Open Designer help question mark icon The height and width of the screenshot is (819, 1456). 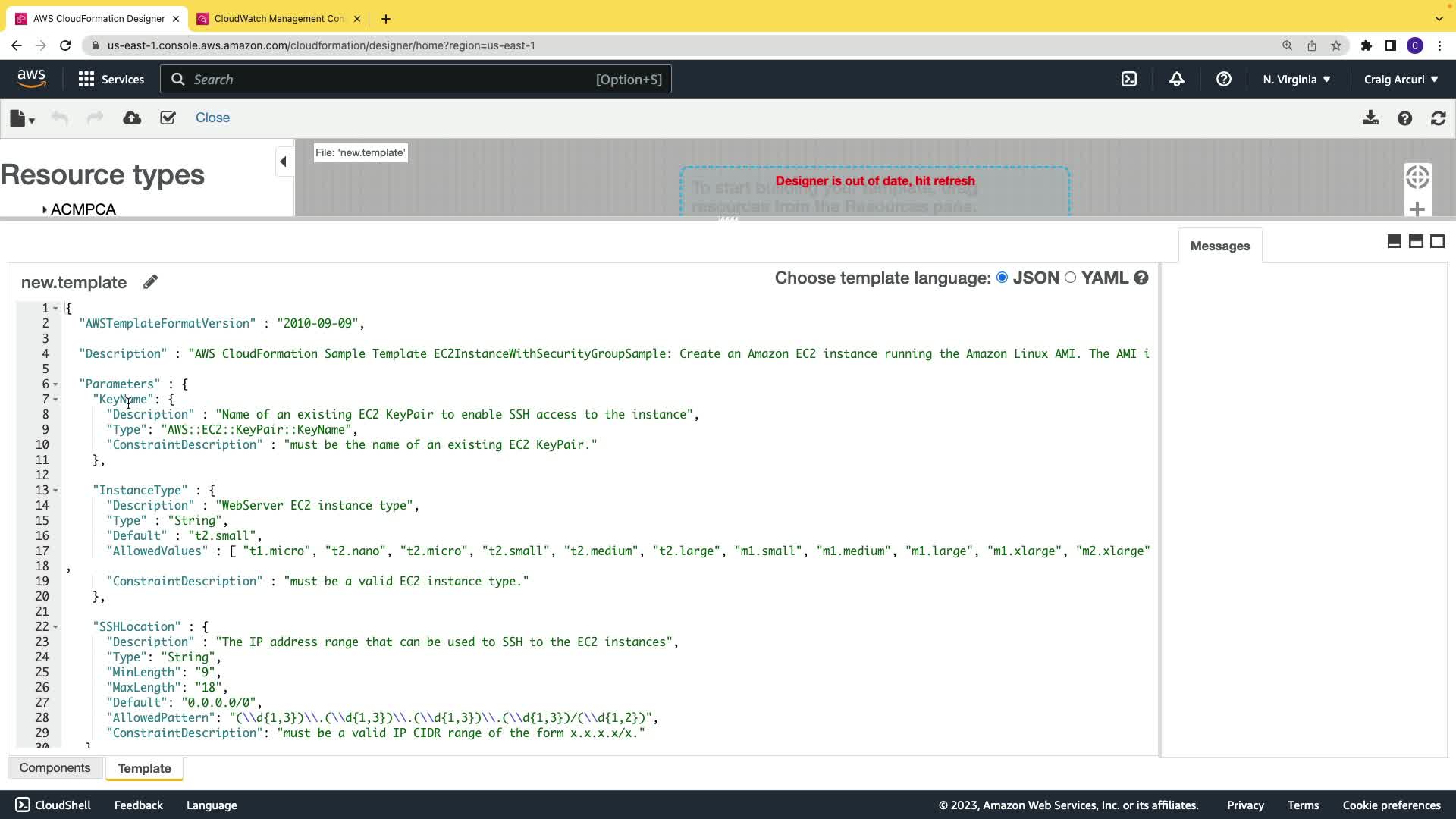[1404, 118]
